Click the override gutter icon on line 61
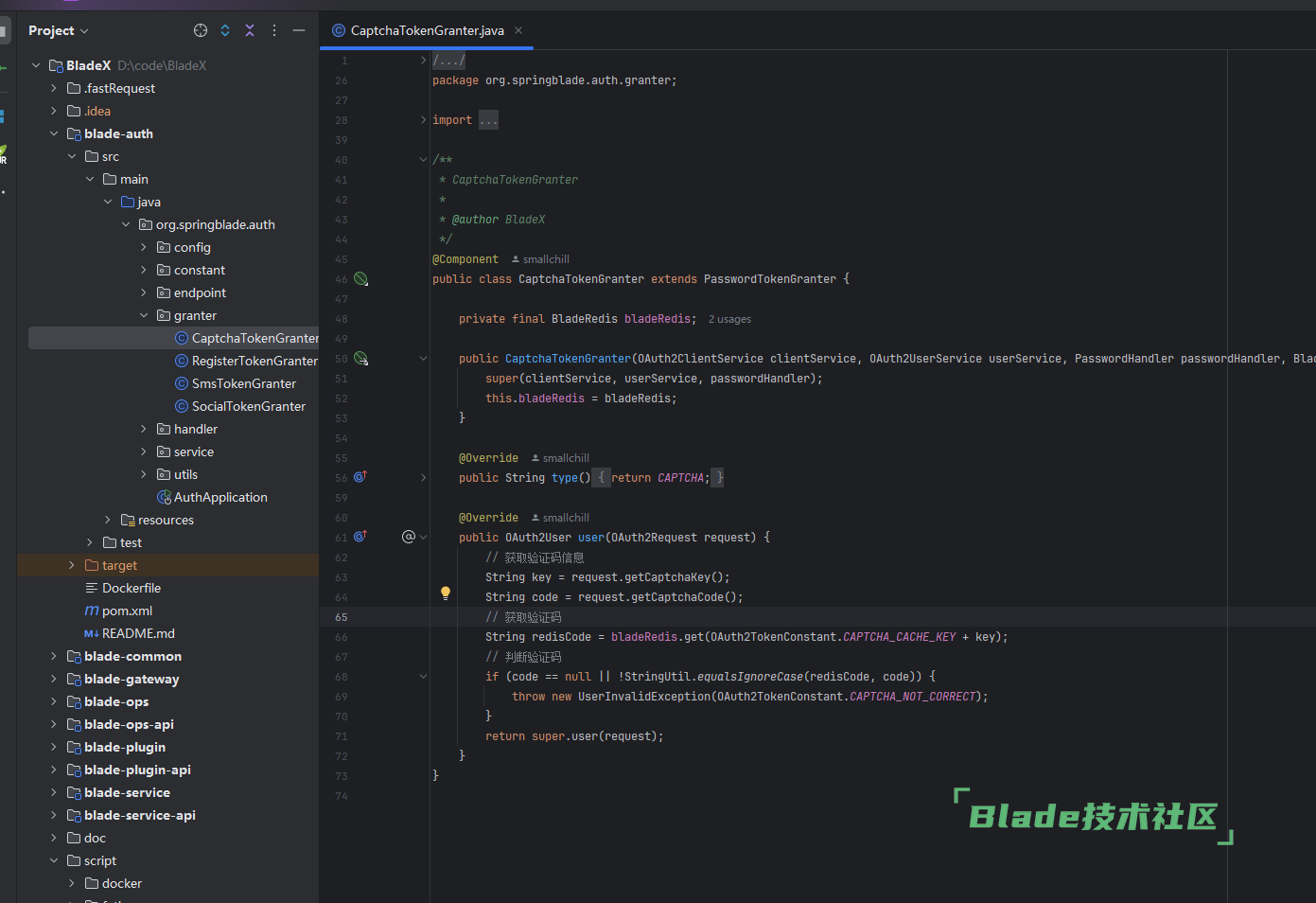 tap(360, 537)
